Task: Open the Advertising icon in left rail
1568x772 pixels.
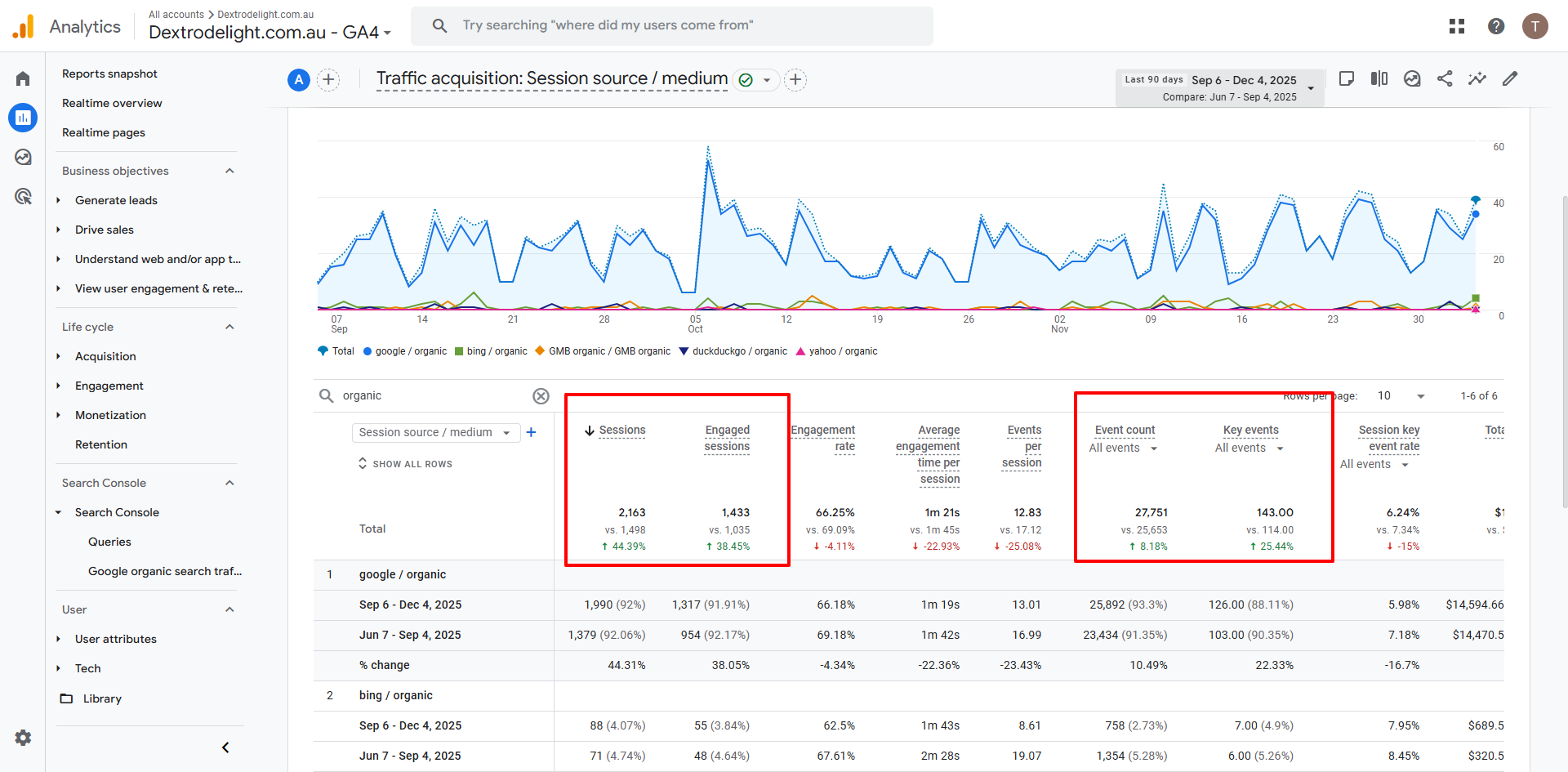Action: [23, 196]
